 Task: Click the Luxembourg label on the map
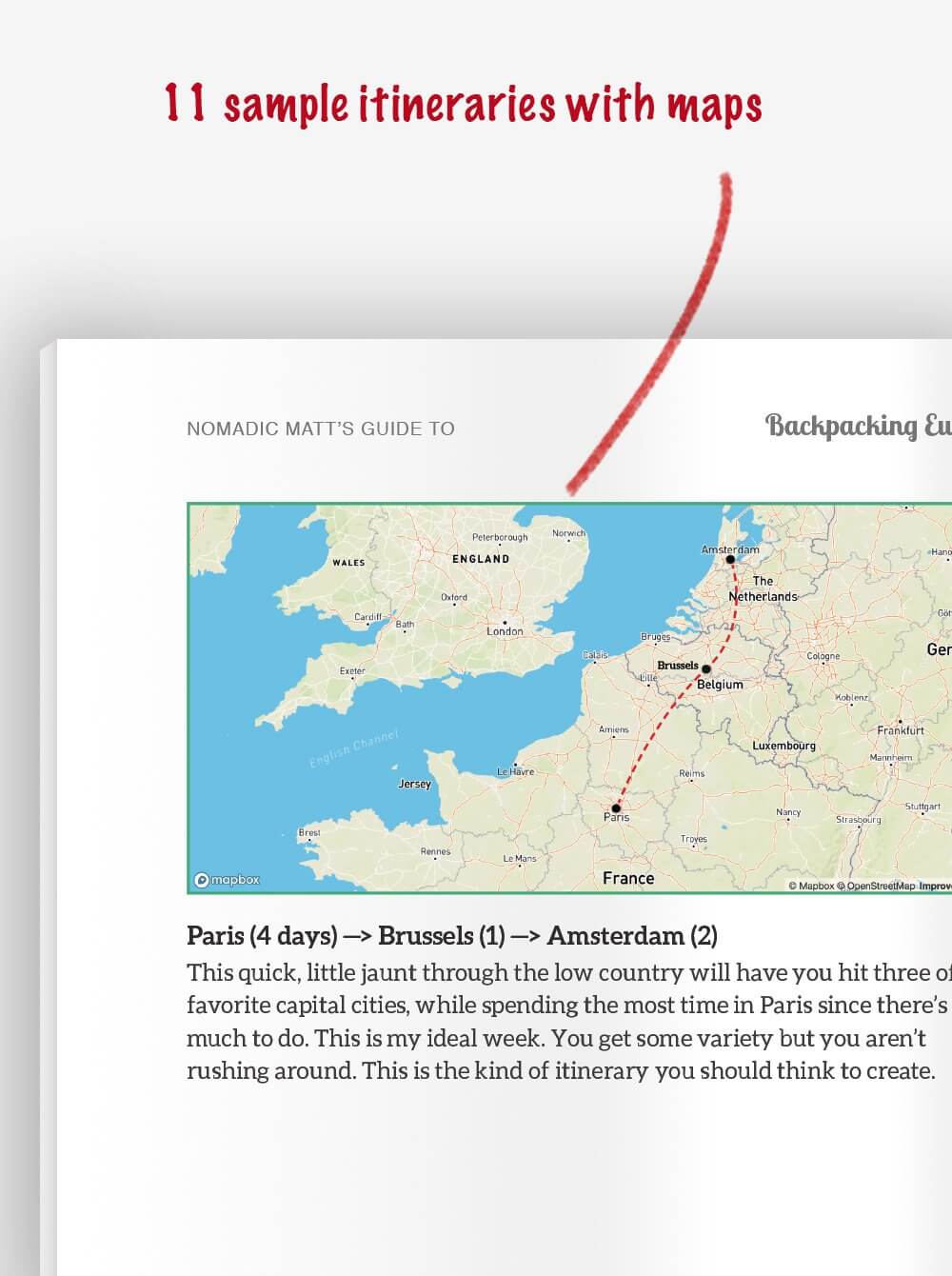[783, 746]
